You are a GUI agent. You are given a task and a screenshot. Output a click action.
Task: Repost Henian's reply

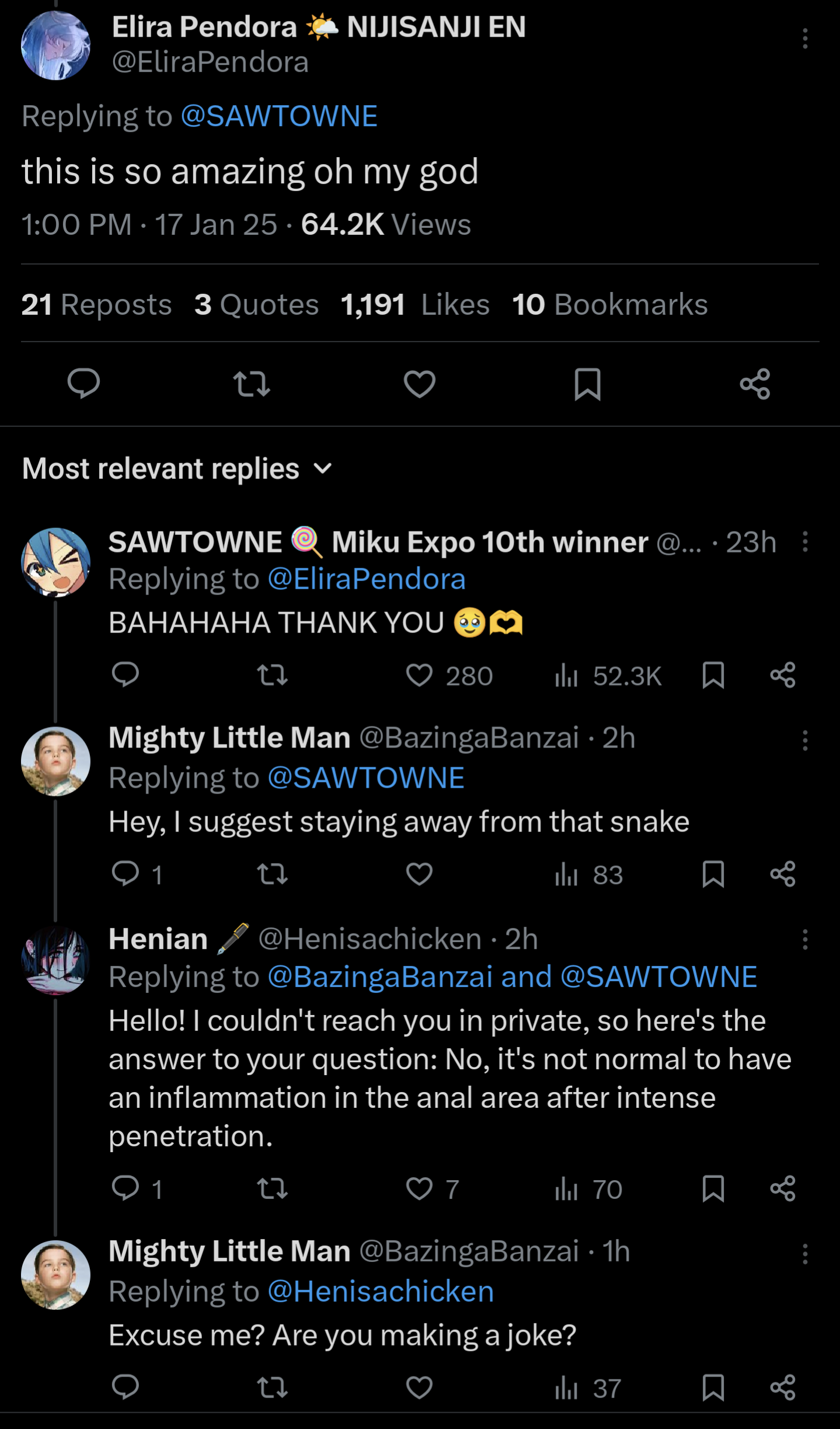273,1188
